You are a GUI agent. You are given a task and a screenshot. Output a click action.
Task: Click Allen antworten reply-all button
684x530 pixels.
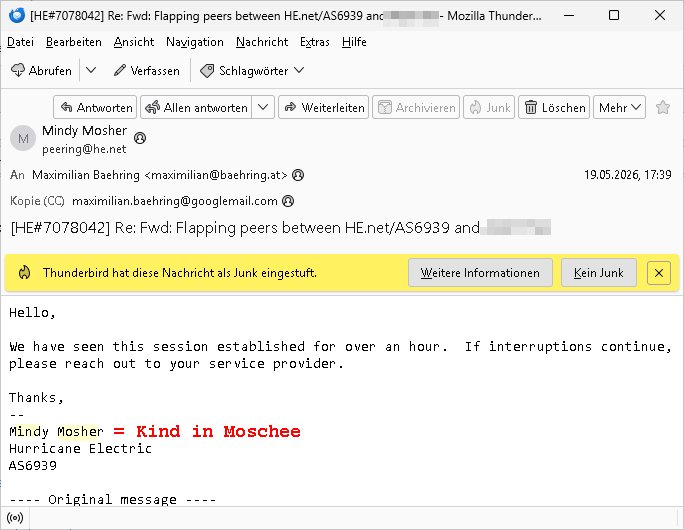coord(196,107)
